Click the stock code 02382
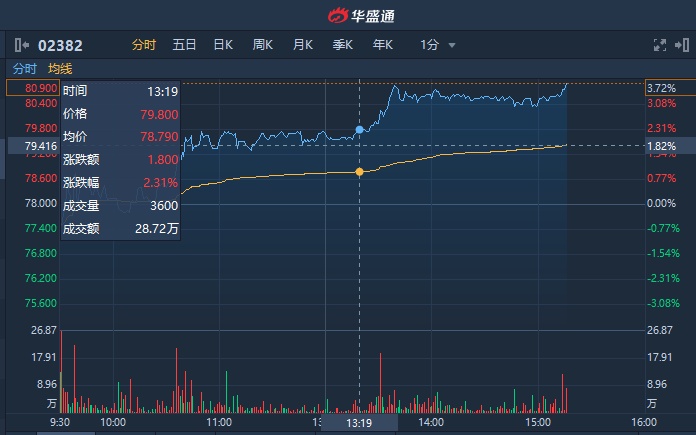 [x=60, y=45]
